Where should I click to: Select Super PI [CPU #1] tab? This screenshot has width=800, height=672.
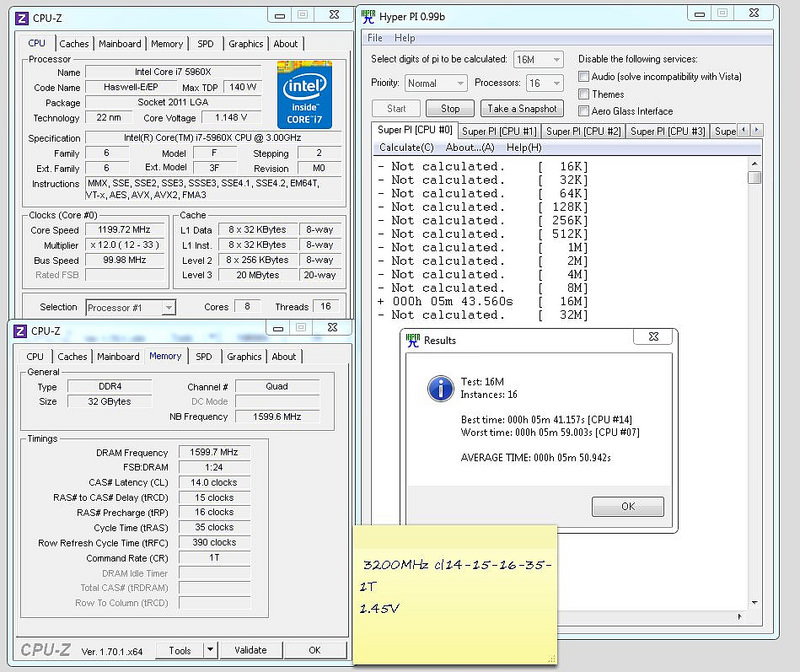click(499, 131)
